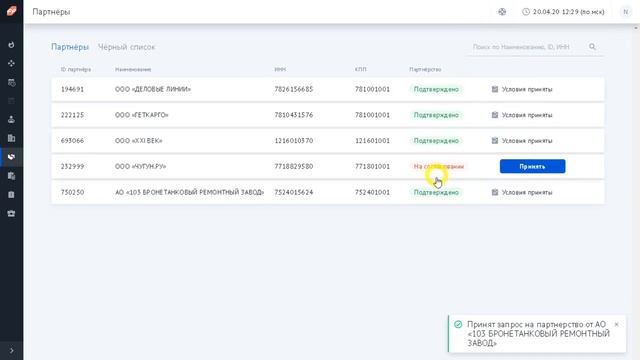Open Условия приняты for ГЕТКАРГО

click(527, 115)
